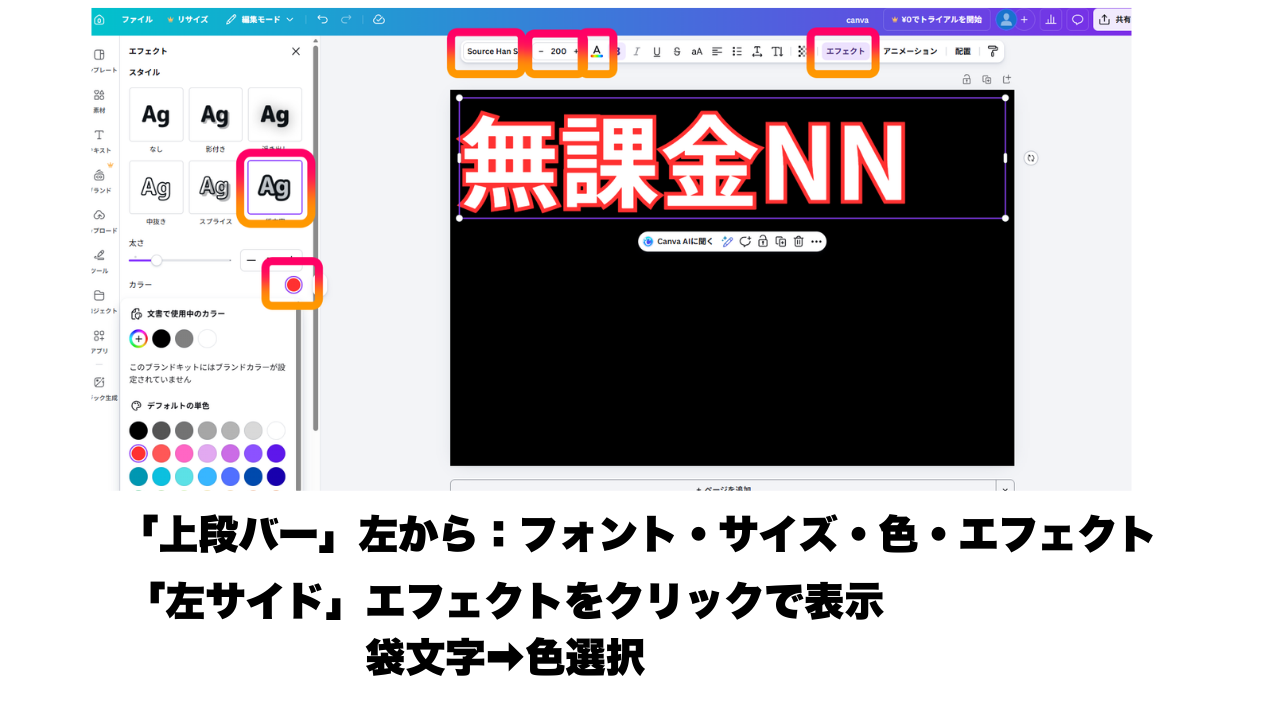Open the 配置 position tab
Image resolution: width=1280 pixels, height=720 pixels.
[x=962, y=51]
